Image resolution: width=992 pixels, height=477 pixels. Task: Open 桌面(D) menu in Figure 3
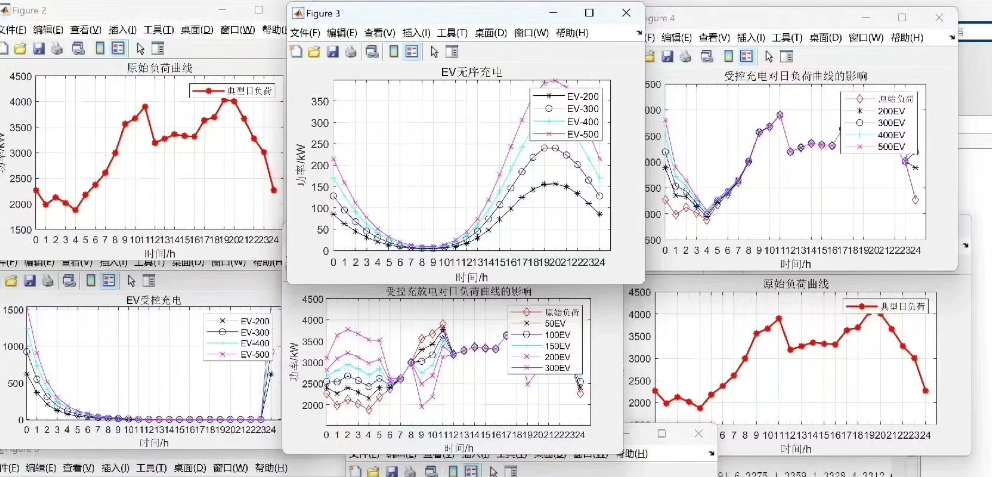pyautogui.click(x=492, y=33)
